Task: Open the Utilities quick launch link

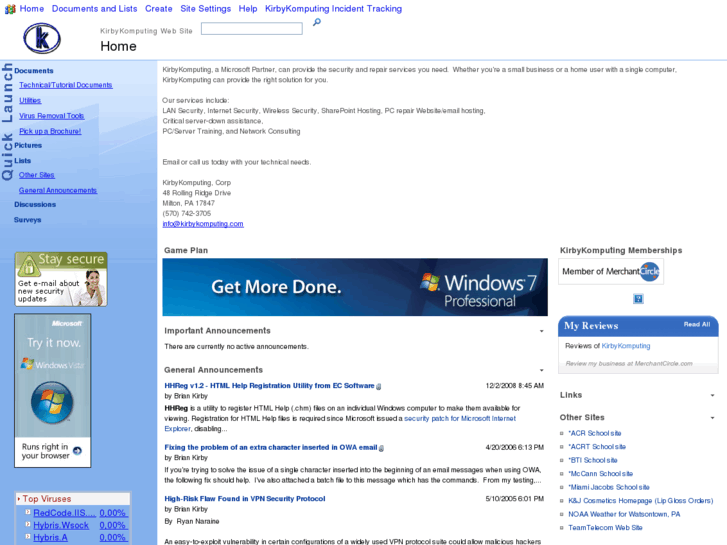Action: coord(30,100)
